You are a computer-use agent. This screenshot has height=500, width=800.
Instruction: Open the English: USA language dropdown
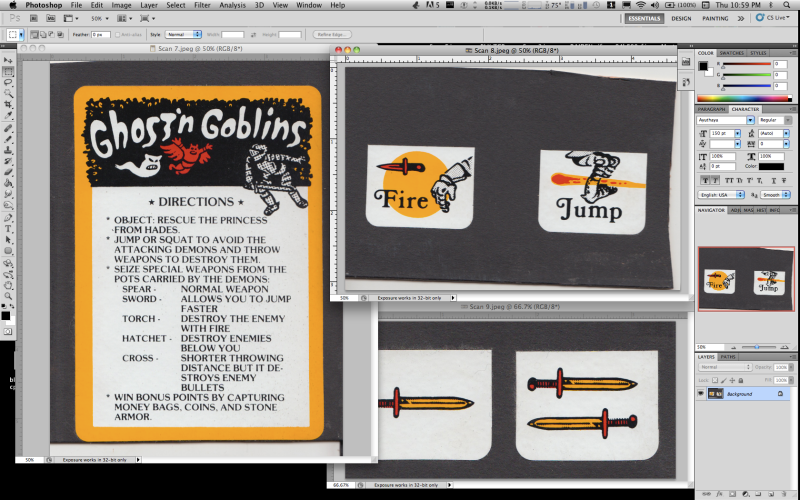(x=721, y=194)
